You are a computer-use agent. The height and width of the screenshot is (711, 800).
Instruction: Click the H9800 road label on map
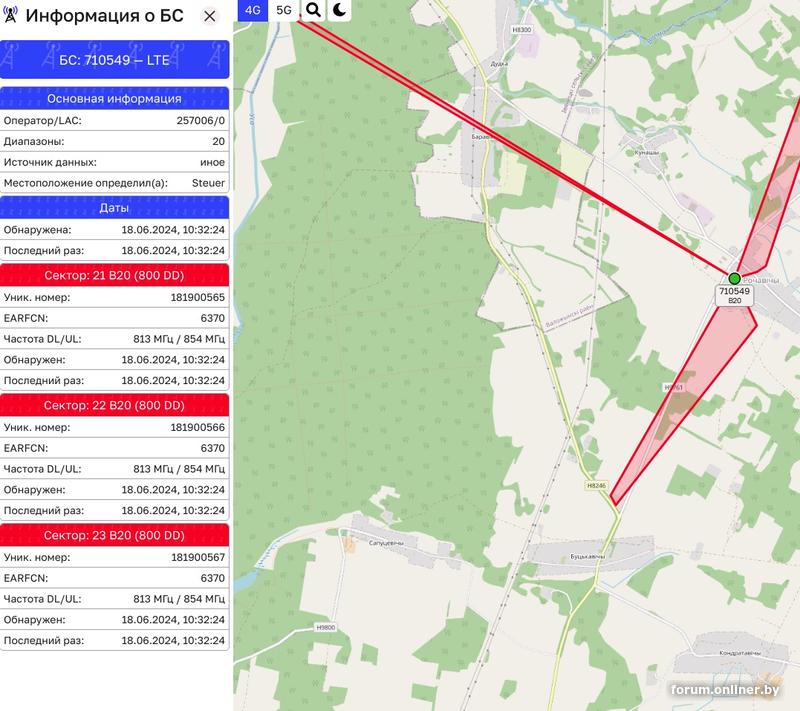(326, 627)
